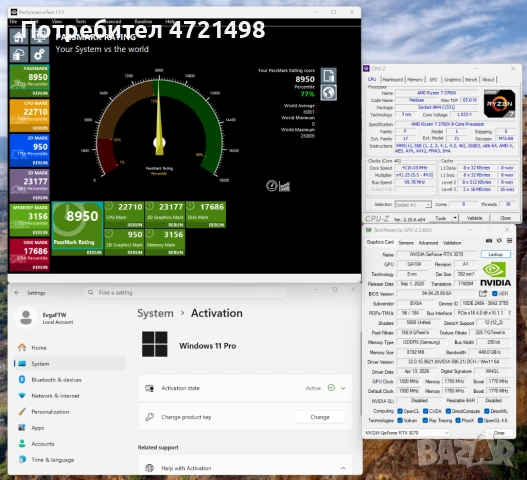Screen dimensions: 527x480
Task: Rerun the 17686 Disk Mark green tile
Action: [216, 225]
